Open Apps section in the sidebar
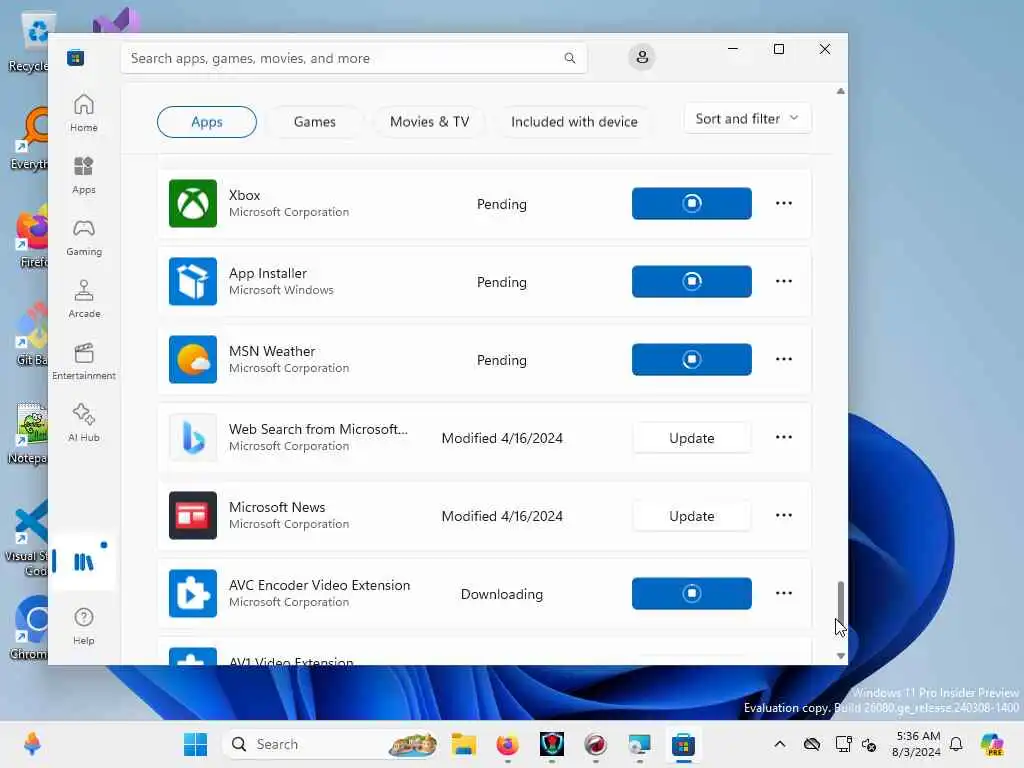 tap(84, 175)
